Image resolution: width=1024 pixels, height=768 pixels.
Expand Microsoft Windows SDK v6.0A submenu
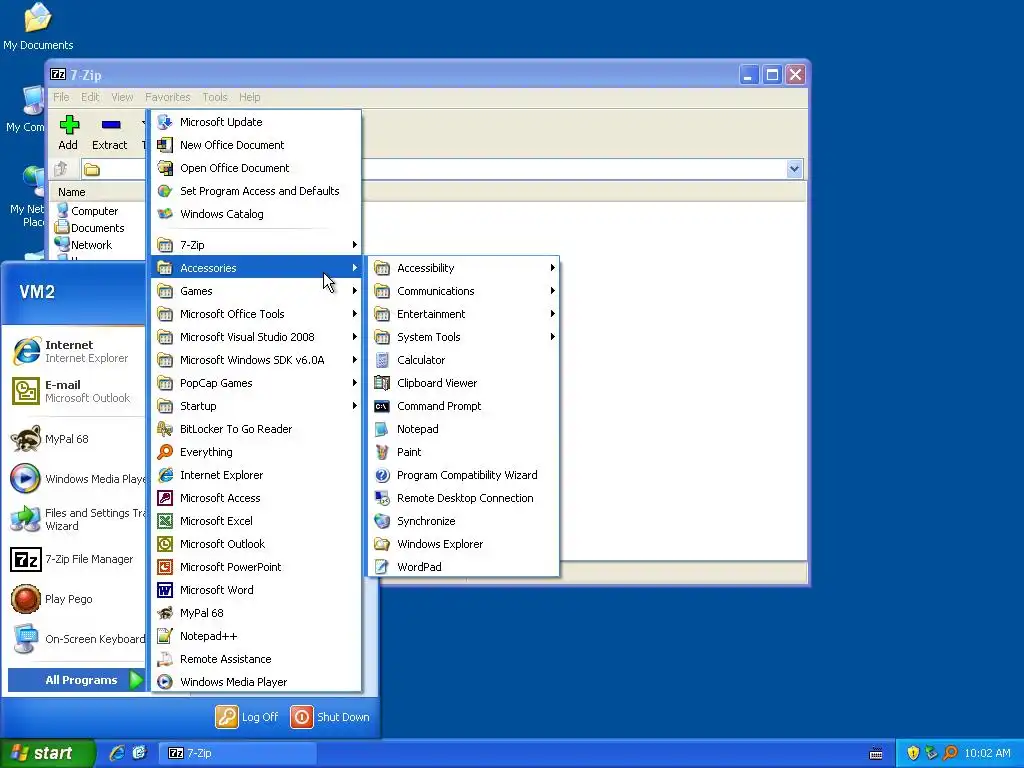click(256, 360)
